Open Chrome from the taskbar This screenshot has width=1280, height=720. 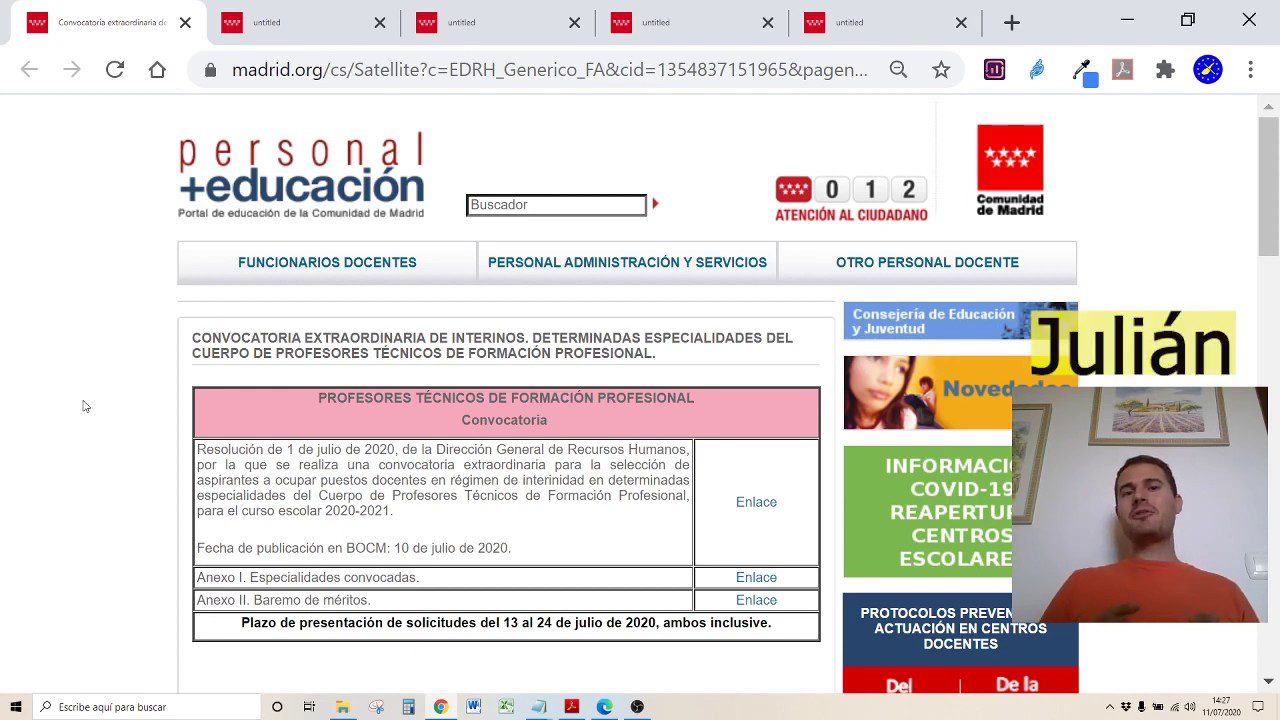point(440,707)
